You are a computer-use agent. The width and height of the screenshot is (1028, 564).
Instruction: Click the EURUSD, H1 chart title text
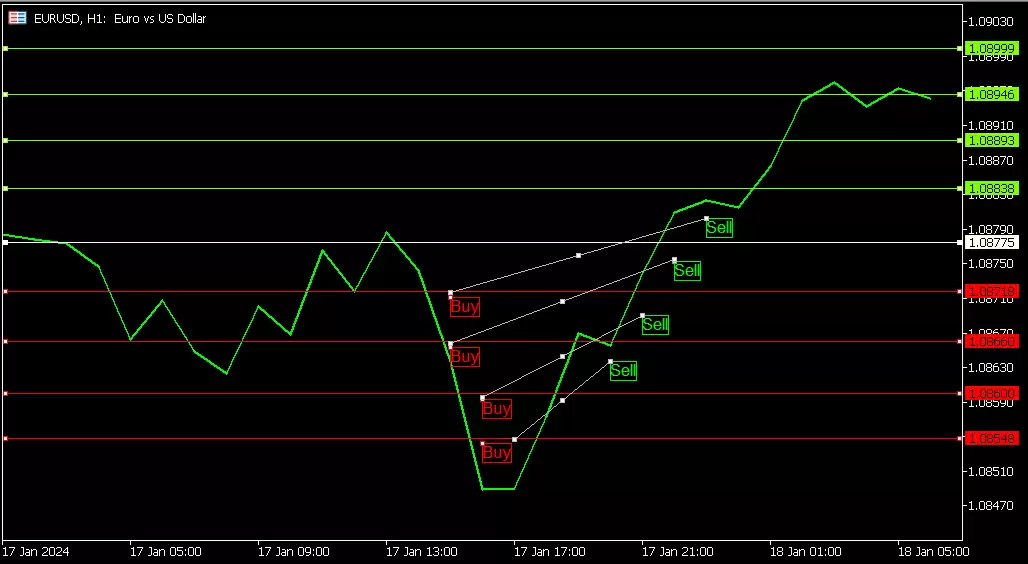(120, 18)
